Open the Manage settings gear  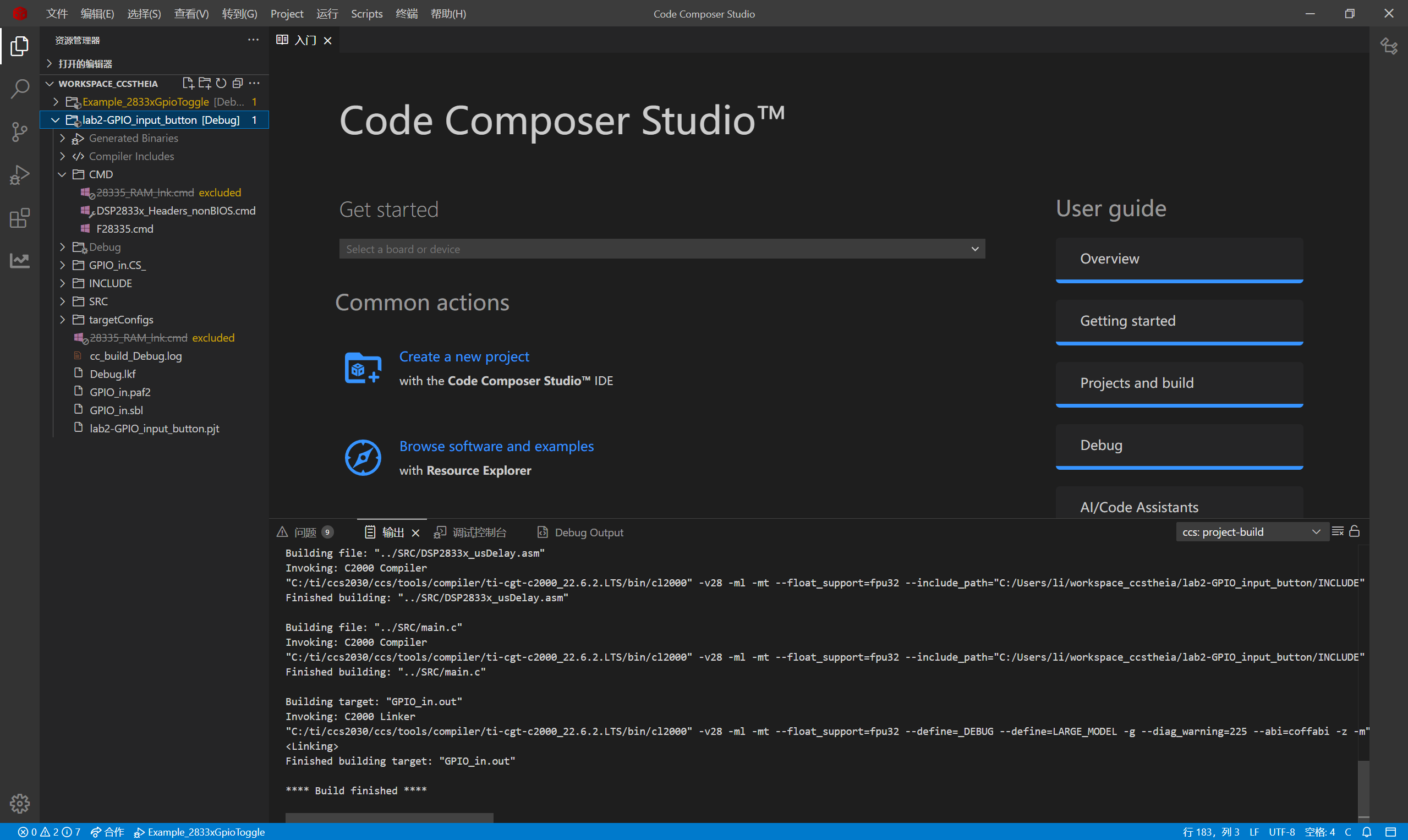(x=20, y=803)
